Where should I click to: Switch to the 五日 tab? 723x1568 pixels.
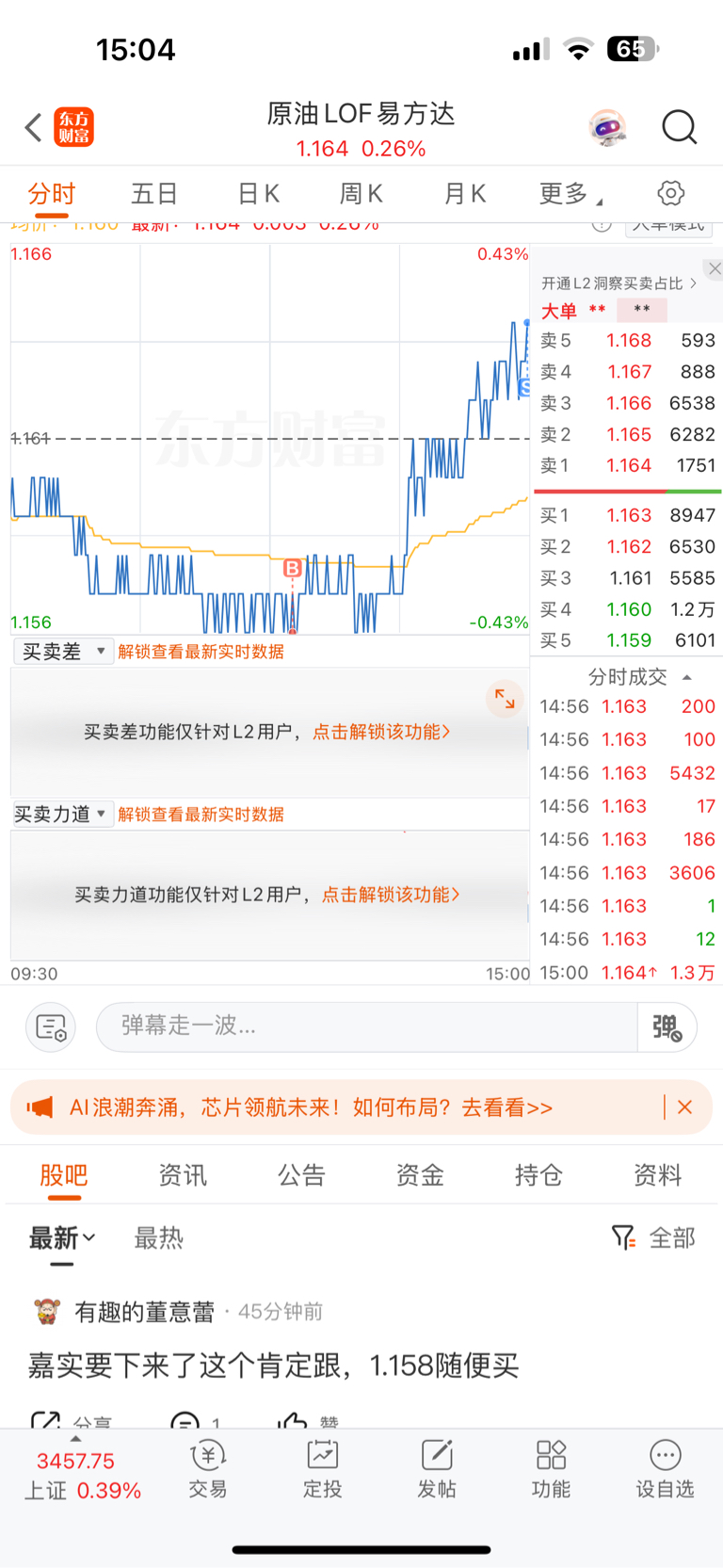click(154, 194)
